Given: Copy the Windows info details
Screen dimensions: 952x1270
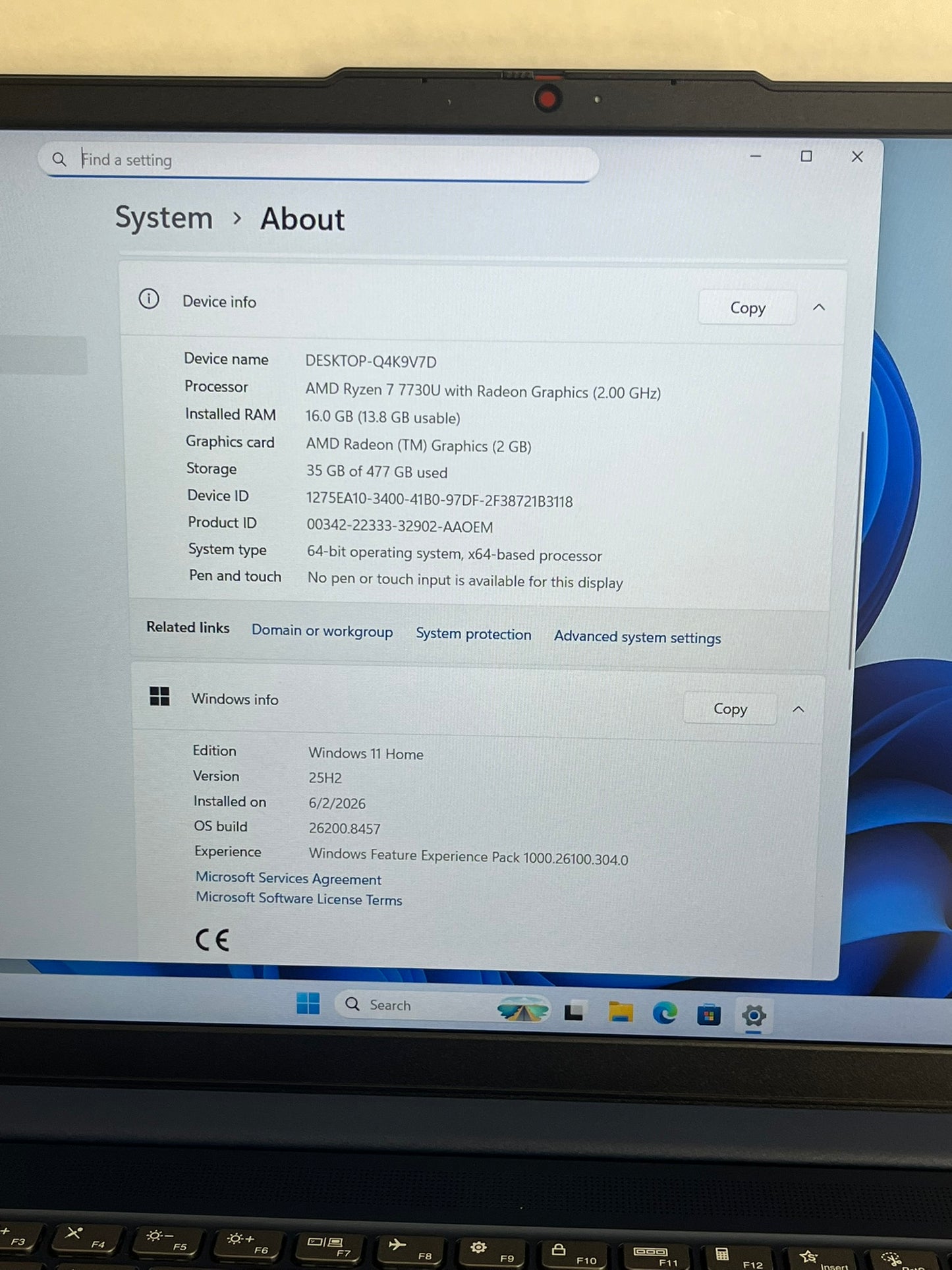Looking at the screenshot, I should pyautogui.click(x=730, y=708).
